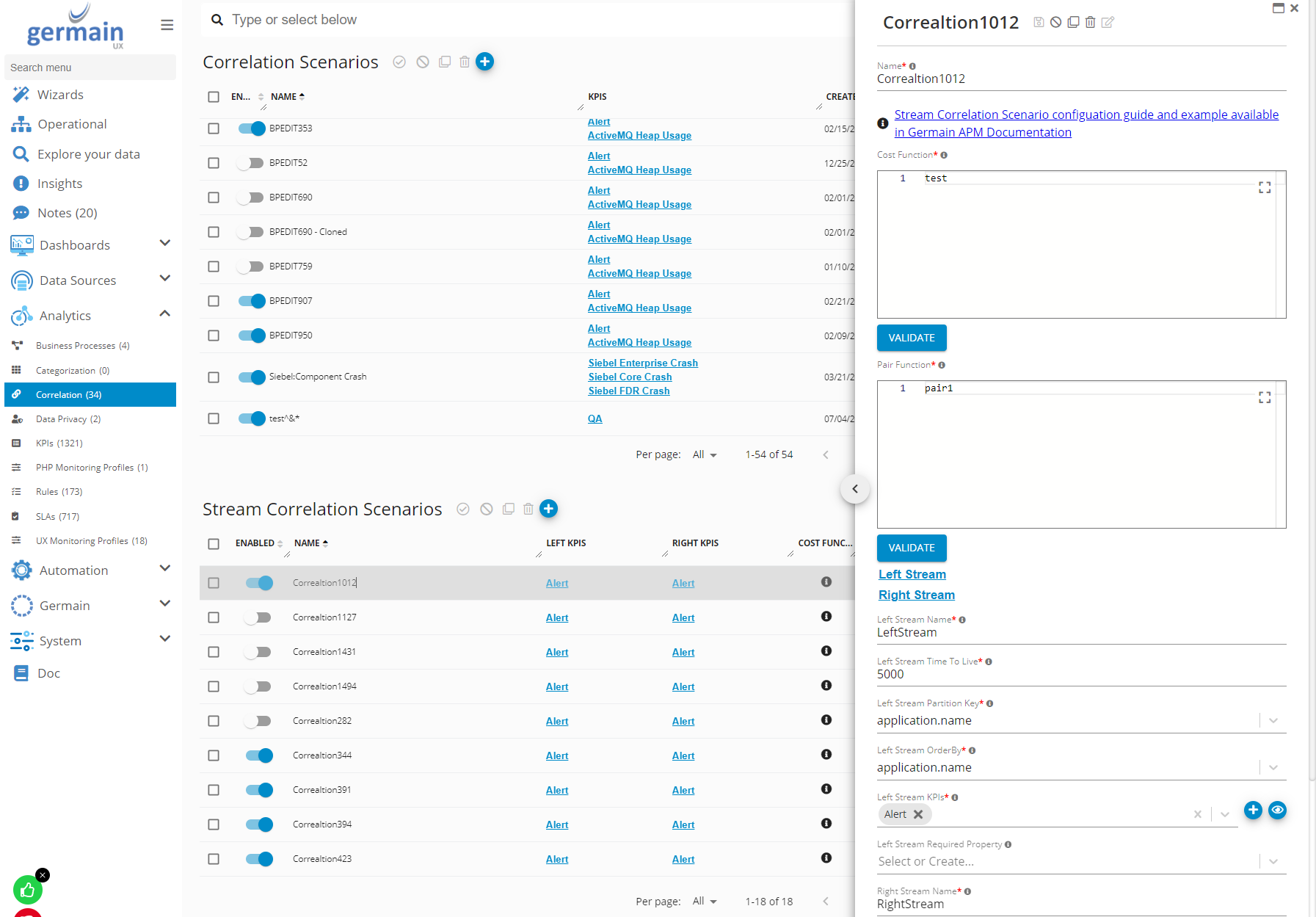
Task: Click the eye icon next to Left Stream KPIs
Action: [x=1277, y=810]
